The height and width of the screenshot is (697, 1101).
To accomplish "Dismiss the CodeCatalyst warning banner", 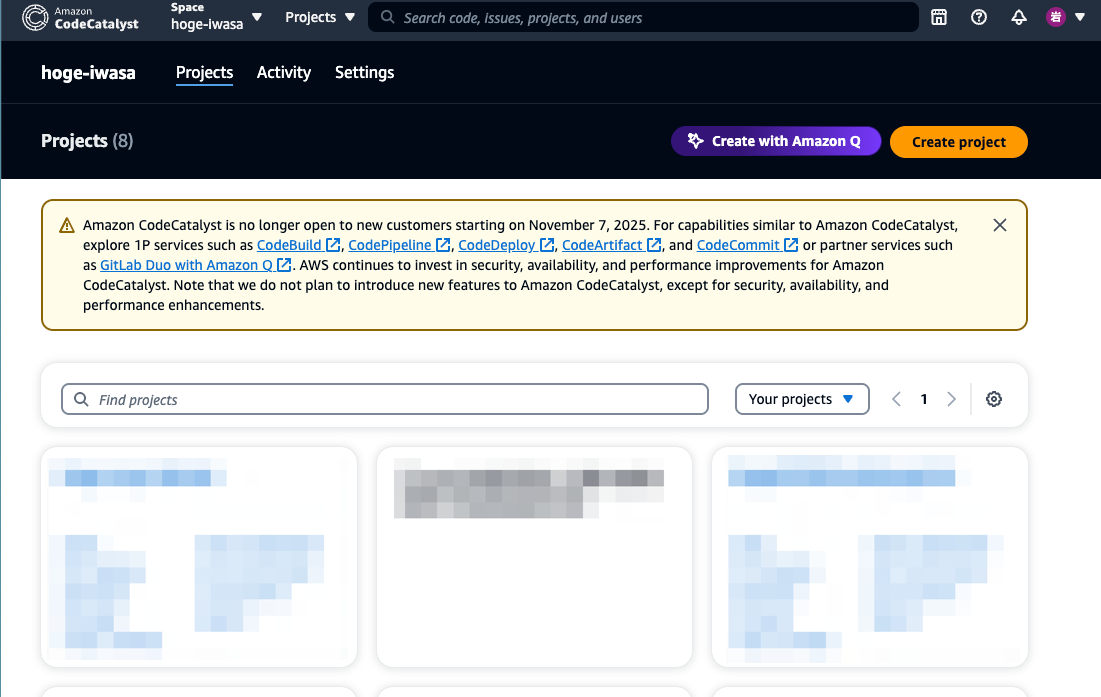I will click(x=999, y=225).
